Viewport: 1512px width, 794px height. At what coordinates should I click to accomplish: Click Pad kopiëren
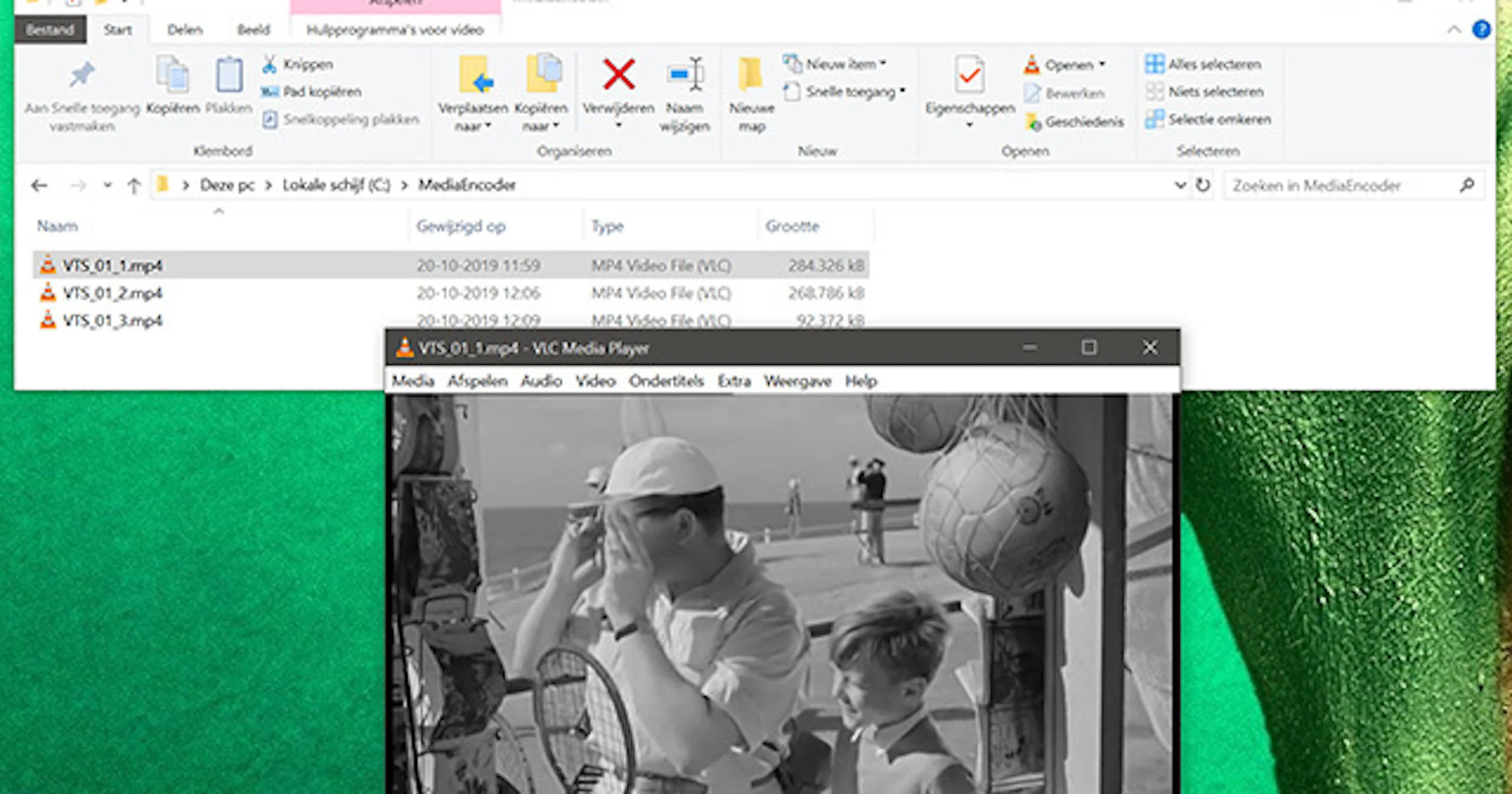pyautogui.click(x=311, y=92)
